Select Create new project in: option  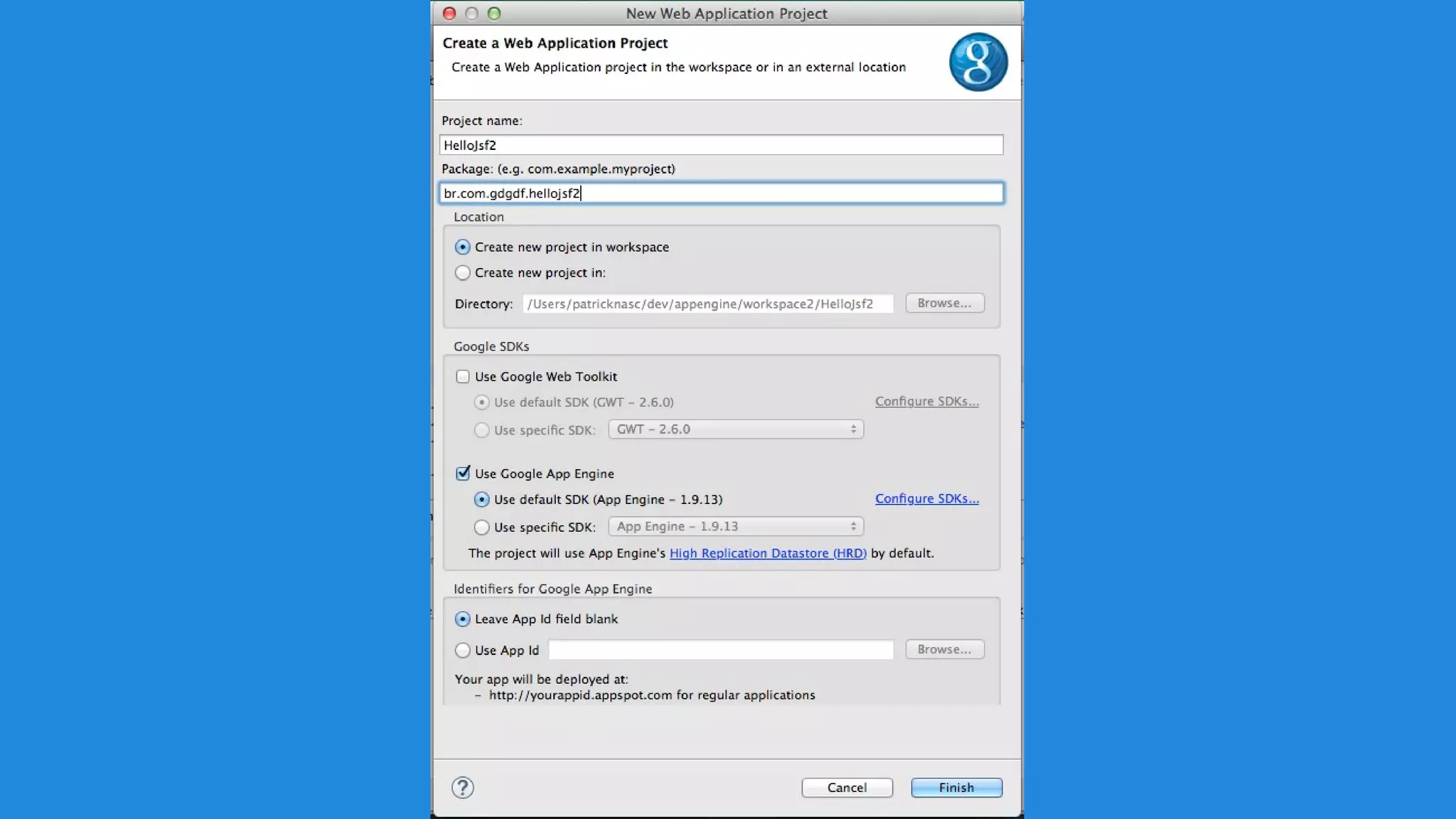coord(463,272)
